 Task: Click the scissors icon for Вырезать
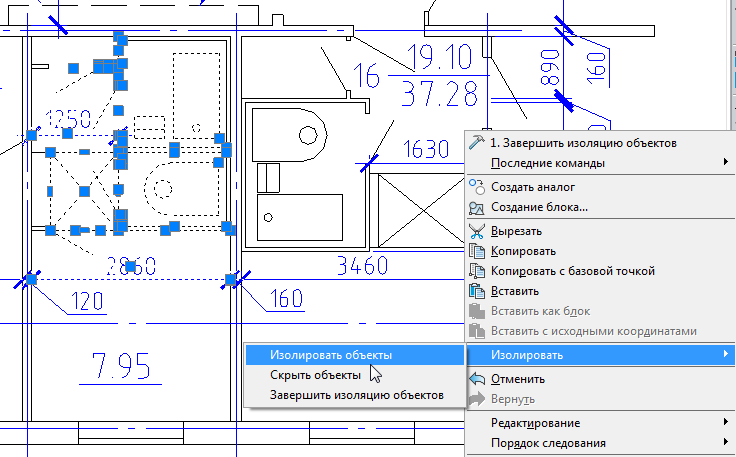(x=476, y=231)
